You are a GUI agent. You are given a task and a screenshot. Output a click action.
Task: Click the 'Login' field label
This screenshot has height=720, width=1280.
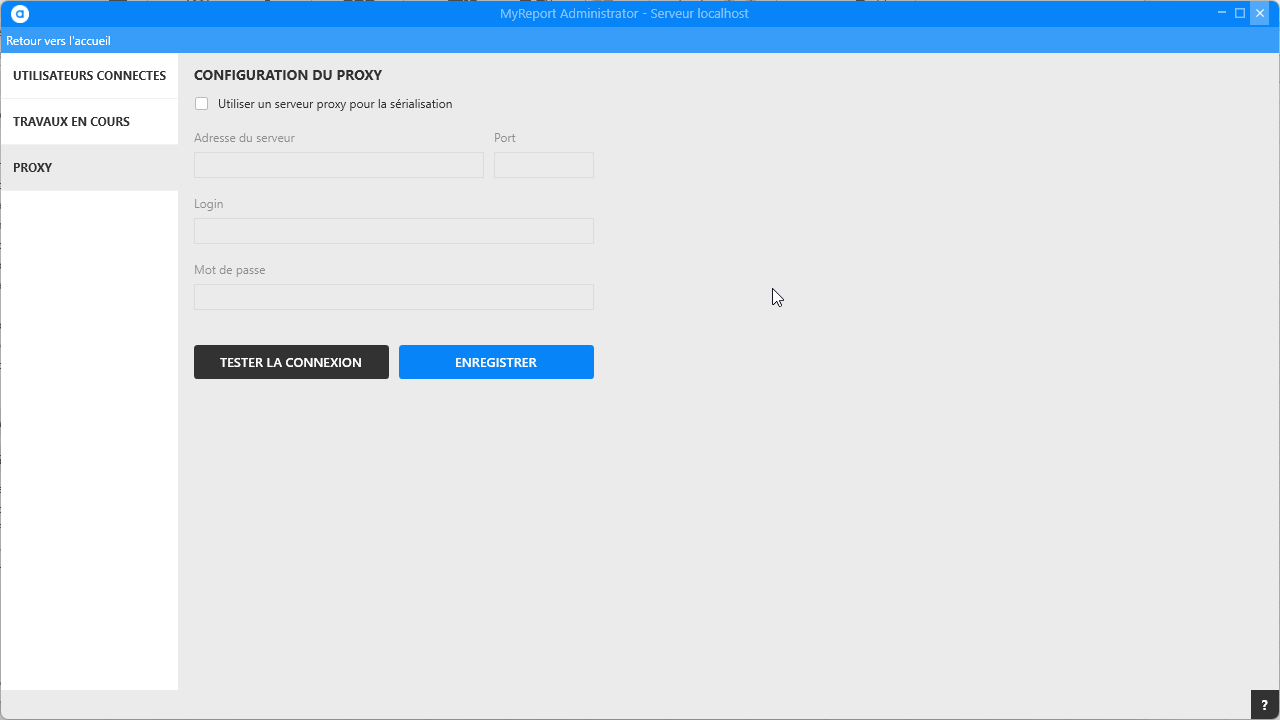[209, 204]
